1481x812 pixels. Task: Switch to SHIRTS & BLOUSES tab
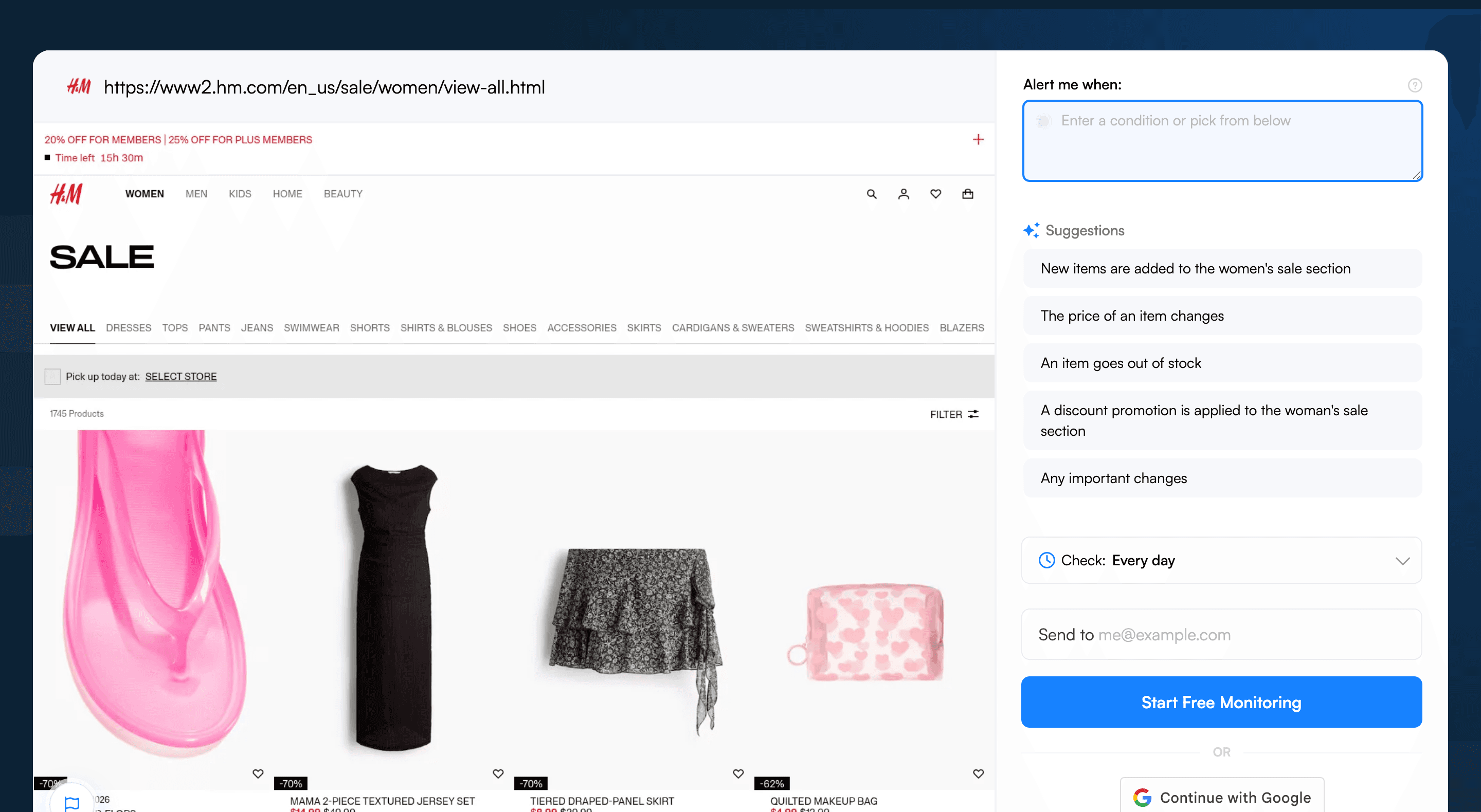(x=446, y=328)
